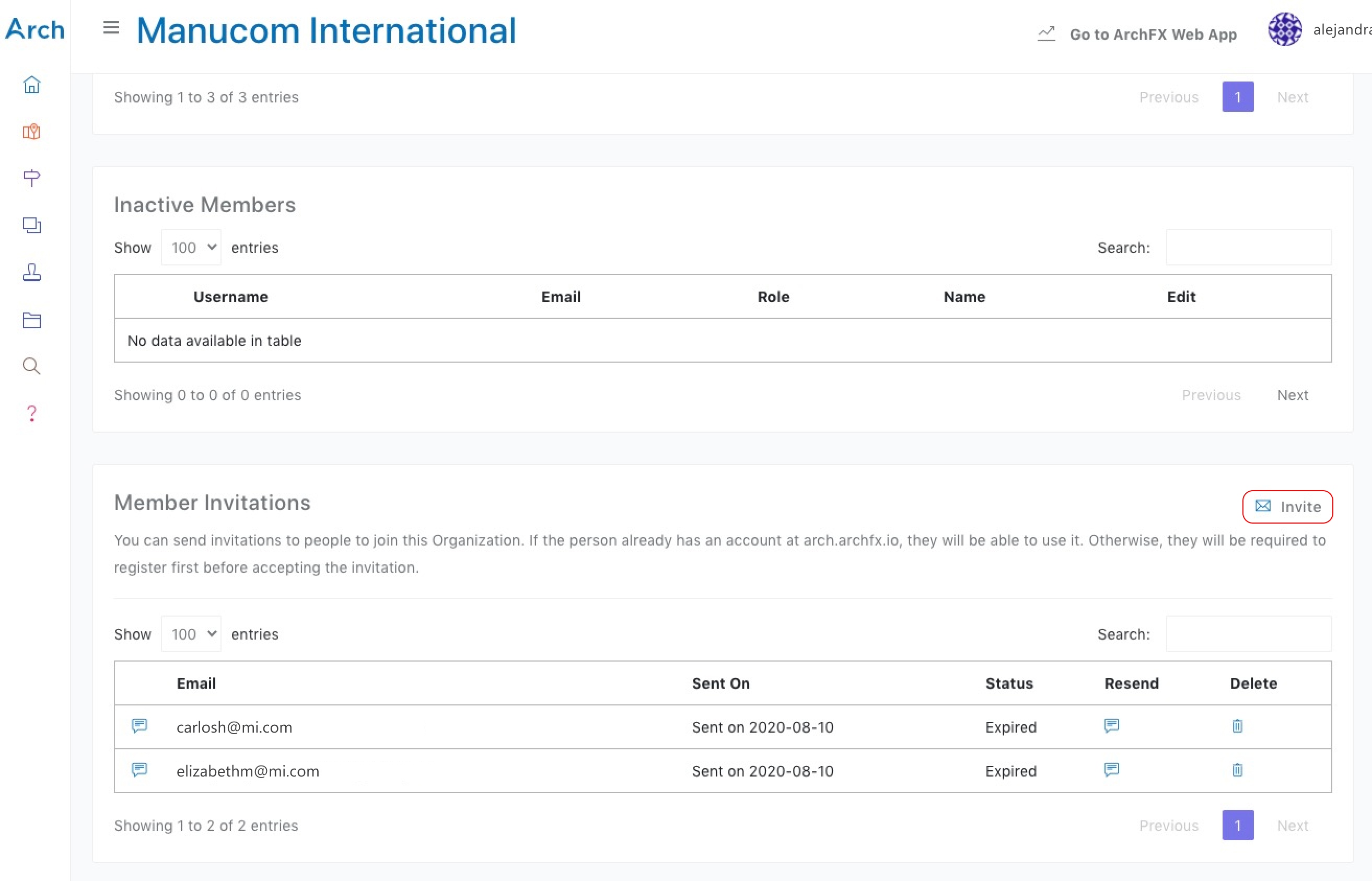1372x881 pixels.
Task: Click the alejandra username text
Action: pyautogui.click(x=1342, y=30)
